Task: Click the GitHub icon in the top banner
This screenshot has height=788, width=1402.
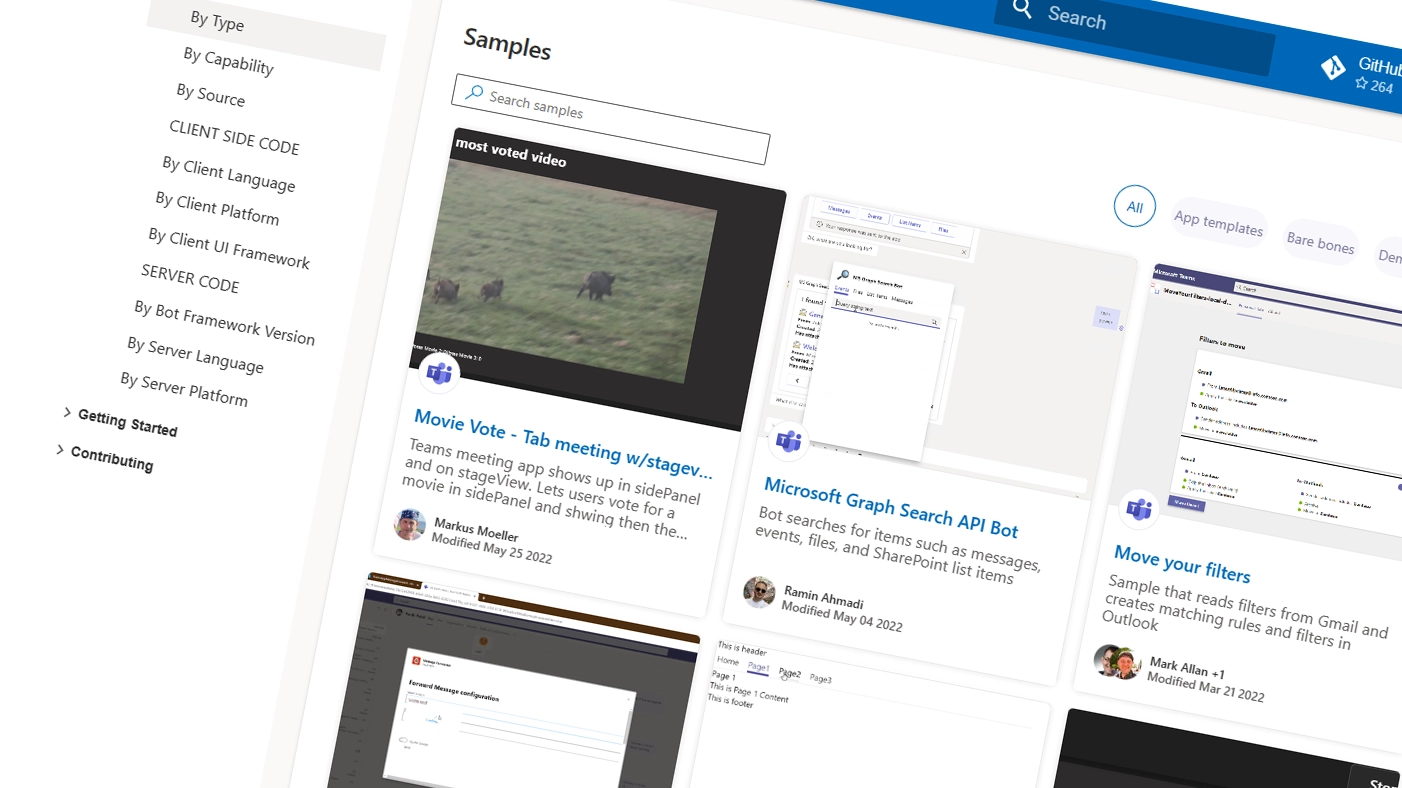Action: tap(1334, 67)
